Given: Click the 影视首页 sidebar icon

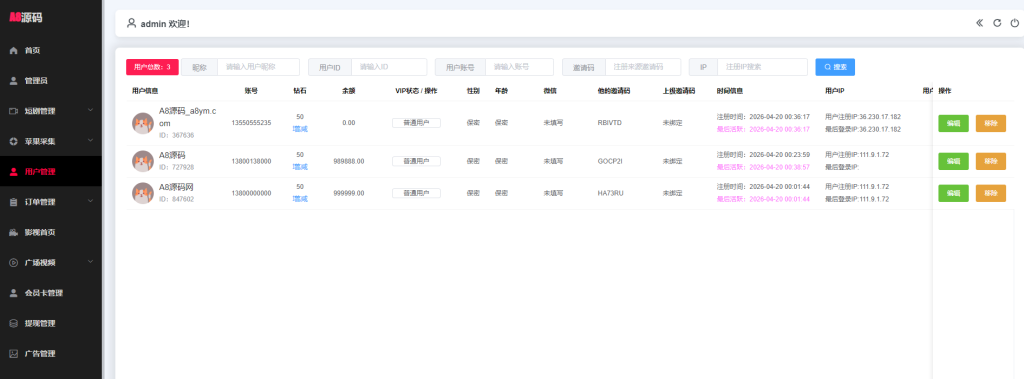Looking at the screenshot, I should [x=14, y=232].
